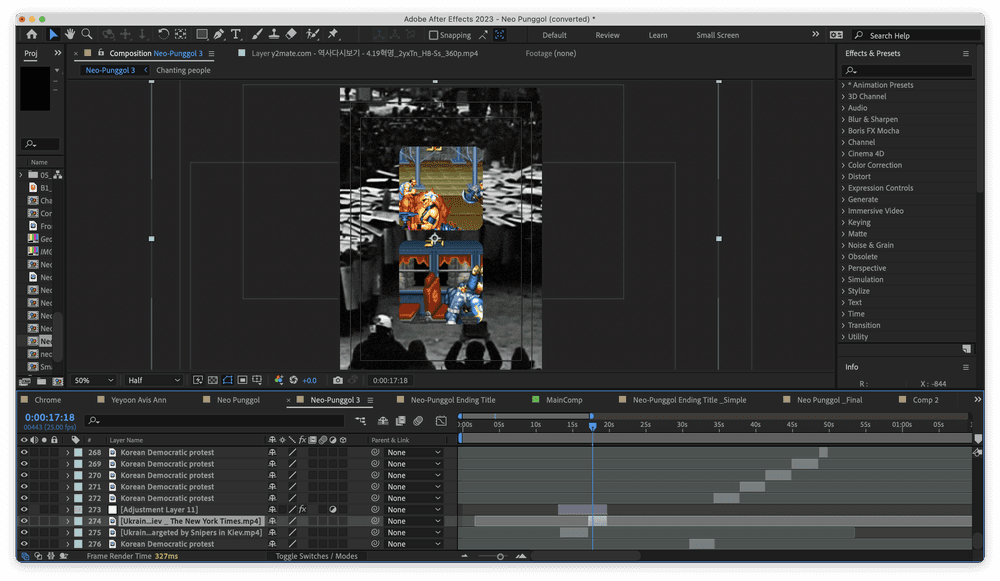The image size is (1000, 581).
Task: Expand the Distort effects category
Action: coord(843,177)
